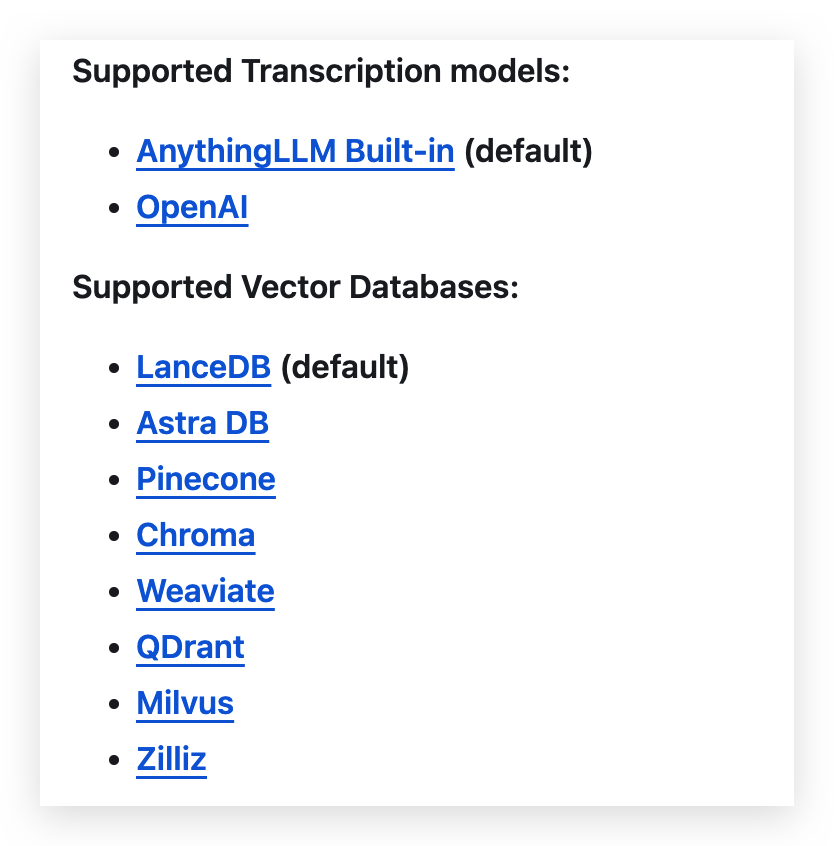Open the Chroma vector database link
The height and width of the screenshot is (846, 834).
(196, 536)
